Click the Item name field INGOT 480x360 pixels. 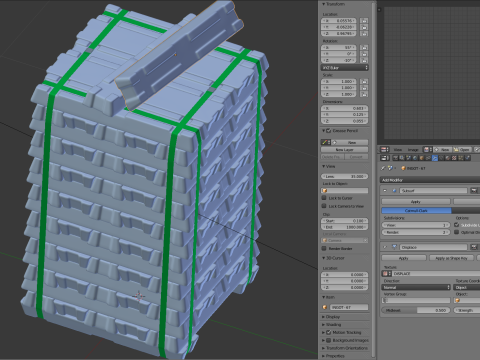tap(349, 307)
